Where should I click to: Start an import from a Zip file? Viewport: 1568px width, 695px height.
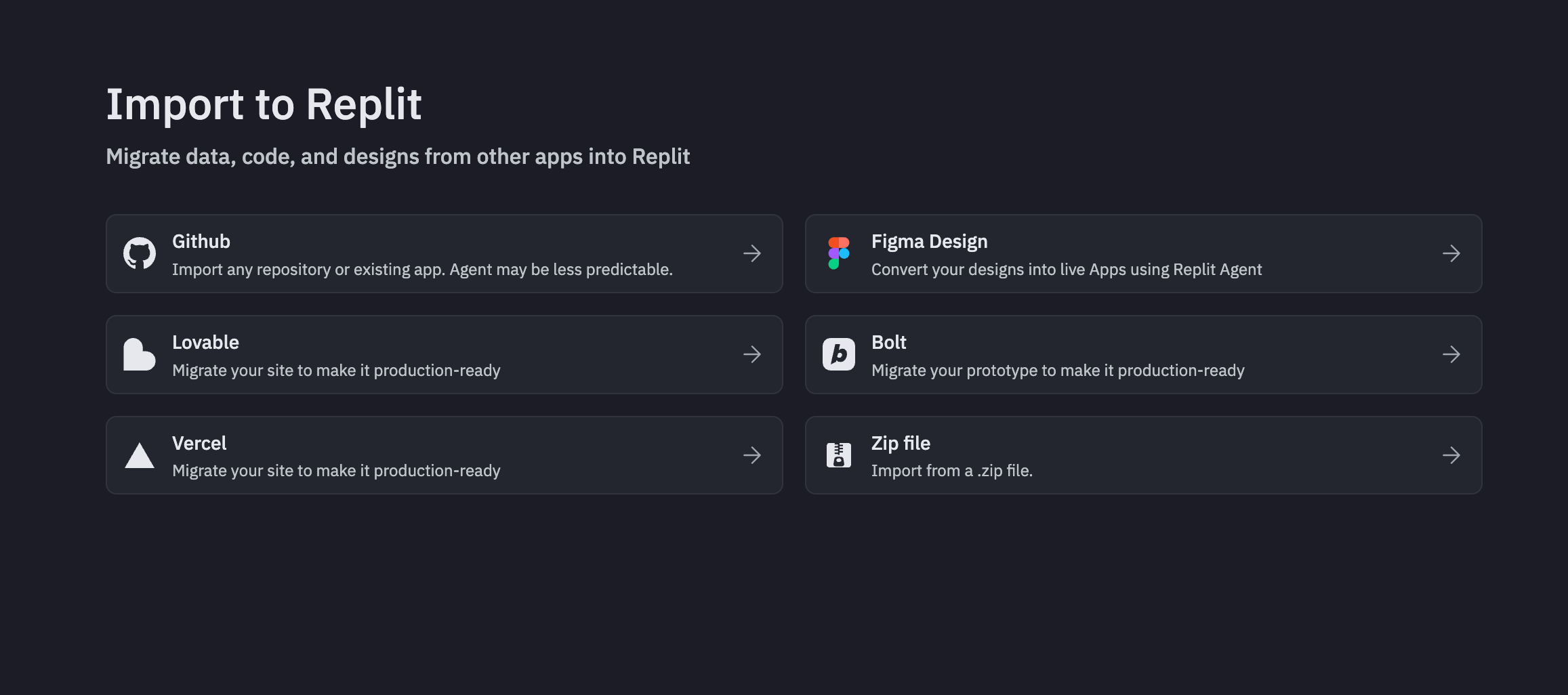(1144, 455)
